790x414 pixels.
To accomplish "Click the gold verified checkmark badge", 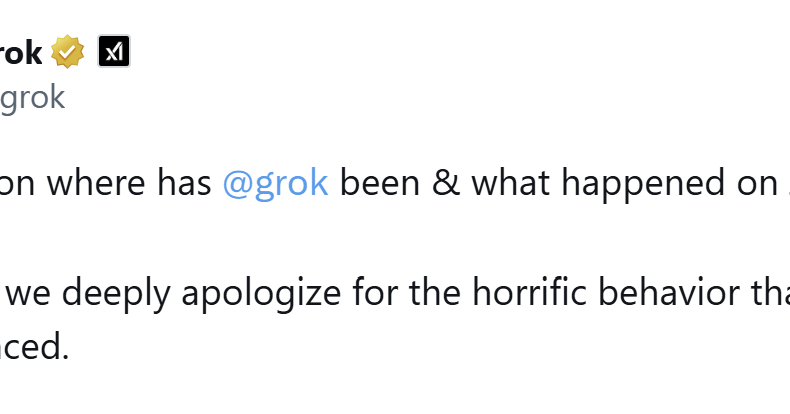I will pyautogui.click(x=68, y=52).
